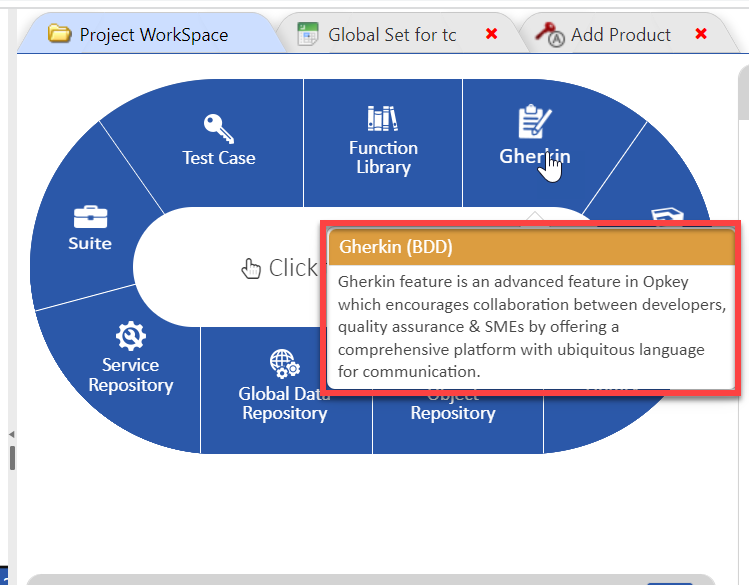This screenshot has width=749, height=585.
Task: Select the Test Case label
Action: click(x=219, y=158)
